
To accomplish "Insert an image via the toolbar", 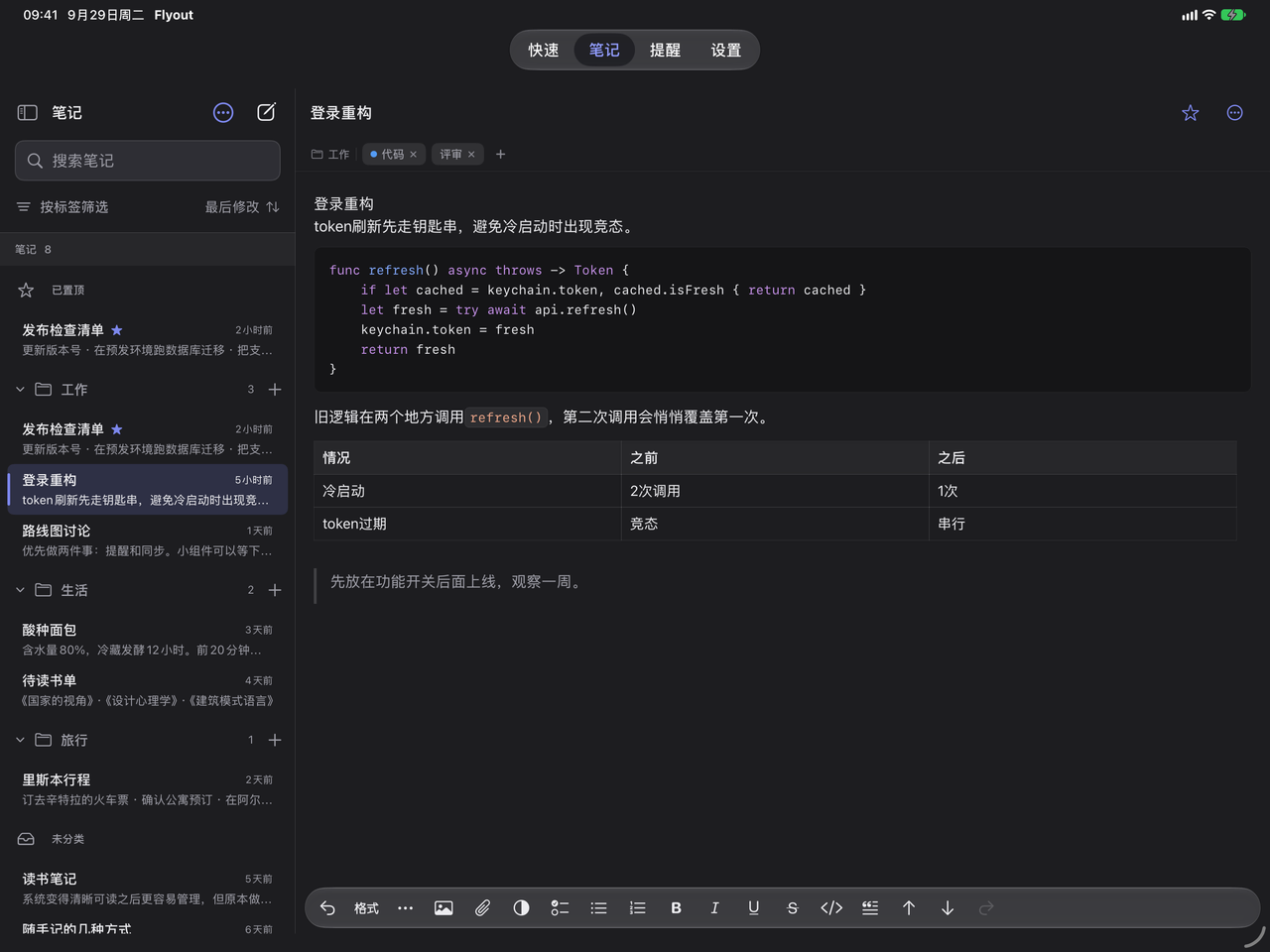I will click(x=444, y=908).
